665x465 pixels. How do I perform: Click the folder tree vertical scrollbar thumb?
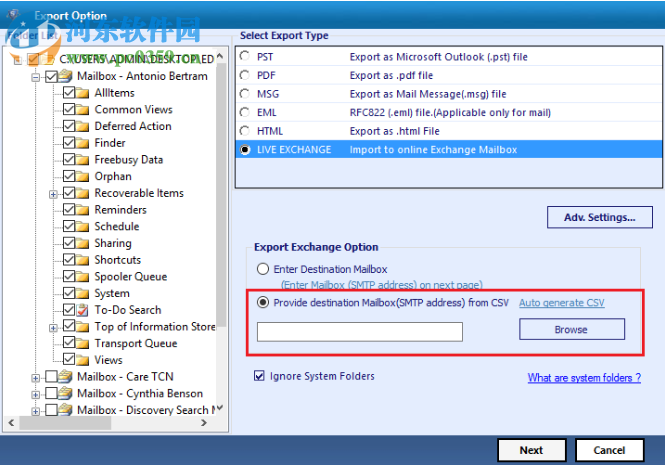[221, 193]
